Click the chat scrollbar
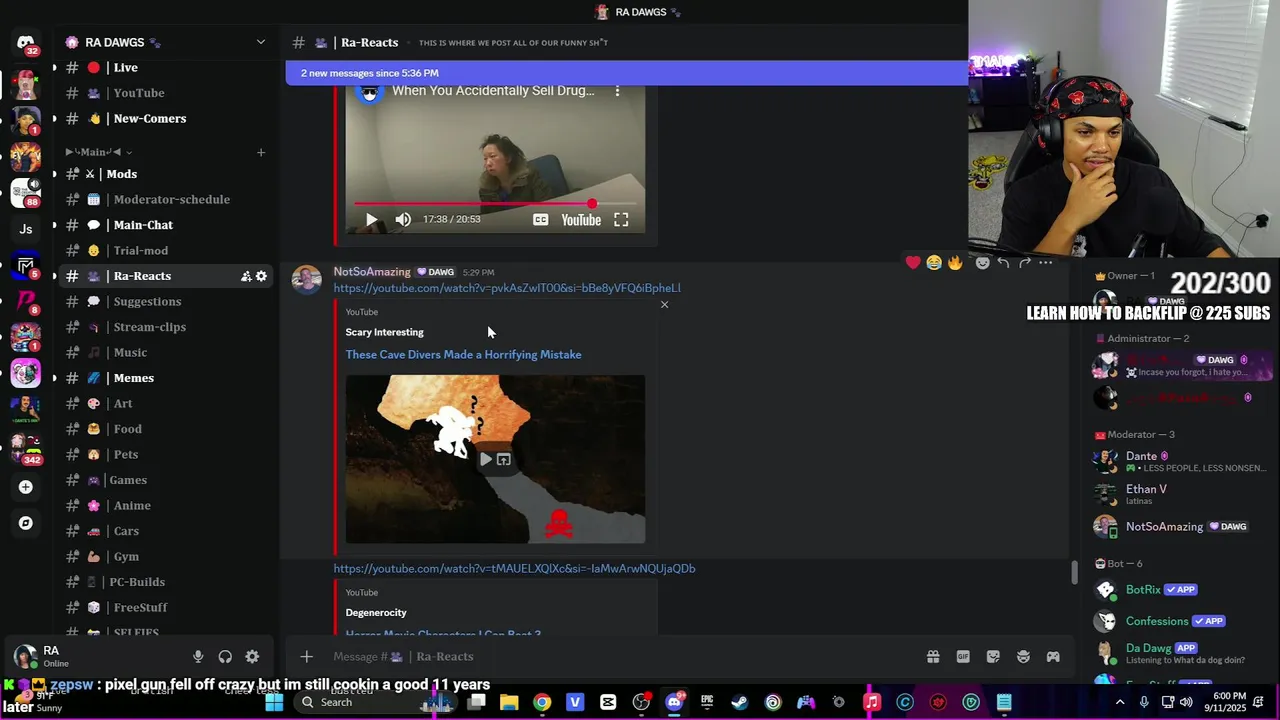Image resolution: width=1280 pixels, height=720 pixels. click(x=1075, y=573)
